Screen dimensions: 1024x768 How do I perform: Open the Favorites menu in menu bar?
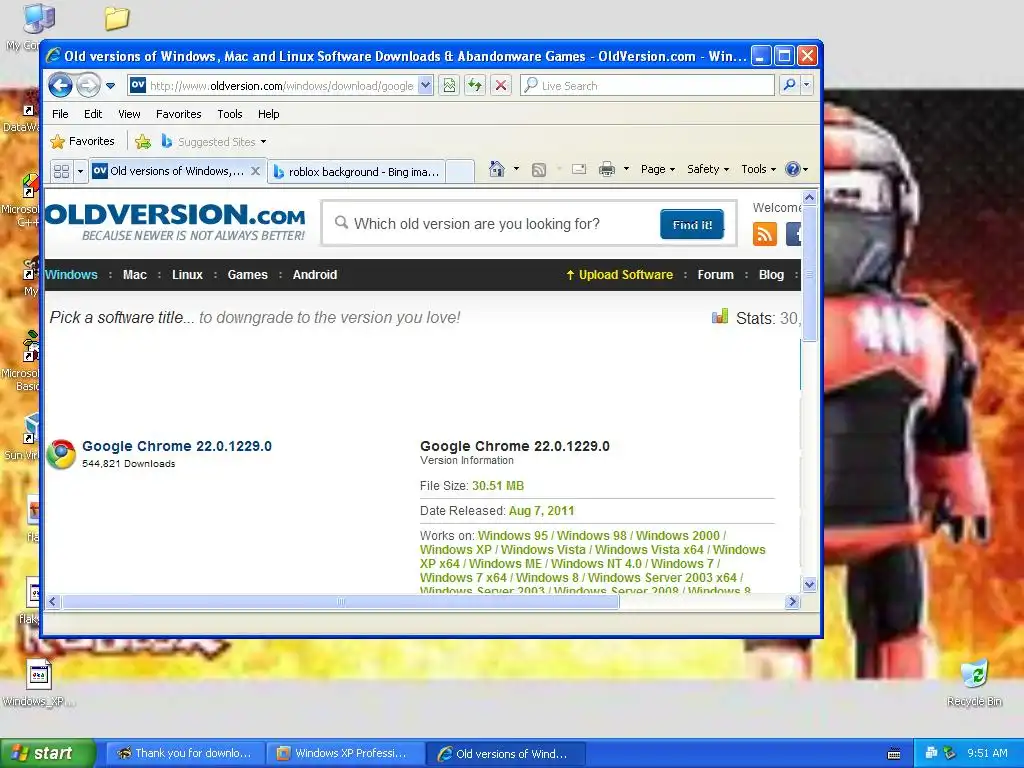point(178,114)
